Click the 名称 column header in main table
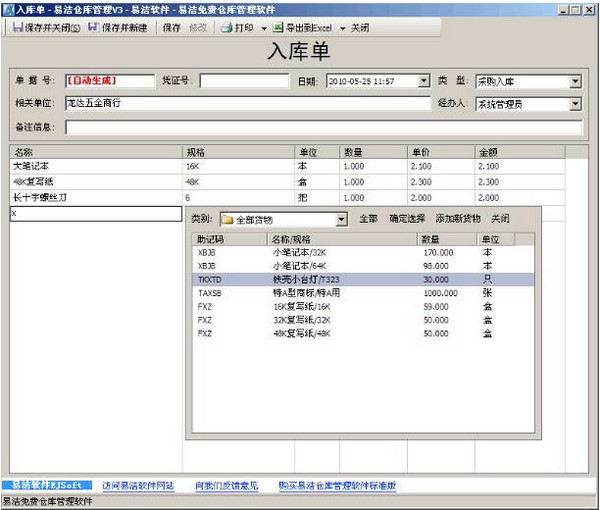This screenshot has width=600, height=510. click(96, 152)
